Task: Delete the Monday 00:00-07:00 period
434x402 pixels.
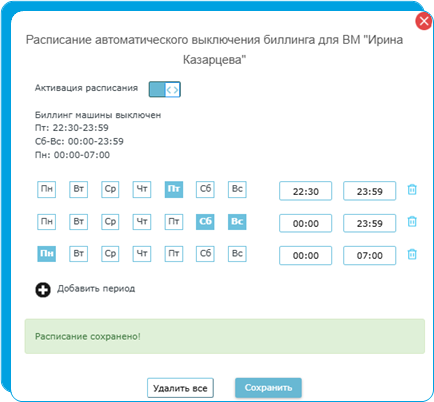Action: tap(412, 254)
